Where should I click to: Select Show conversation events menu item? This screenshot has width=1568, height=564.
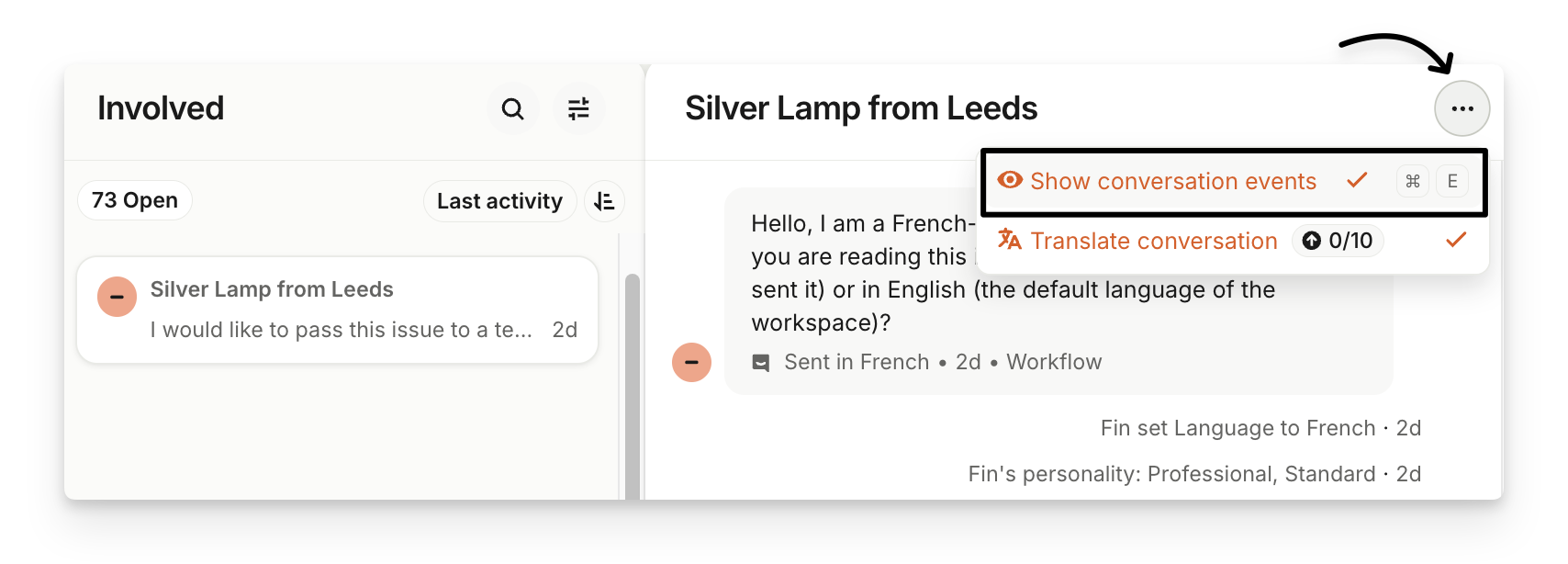(1173, 181)
